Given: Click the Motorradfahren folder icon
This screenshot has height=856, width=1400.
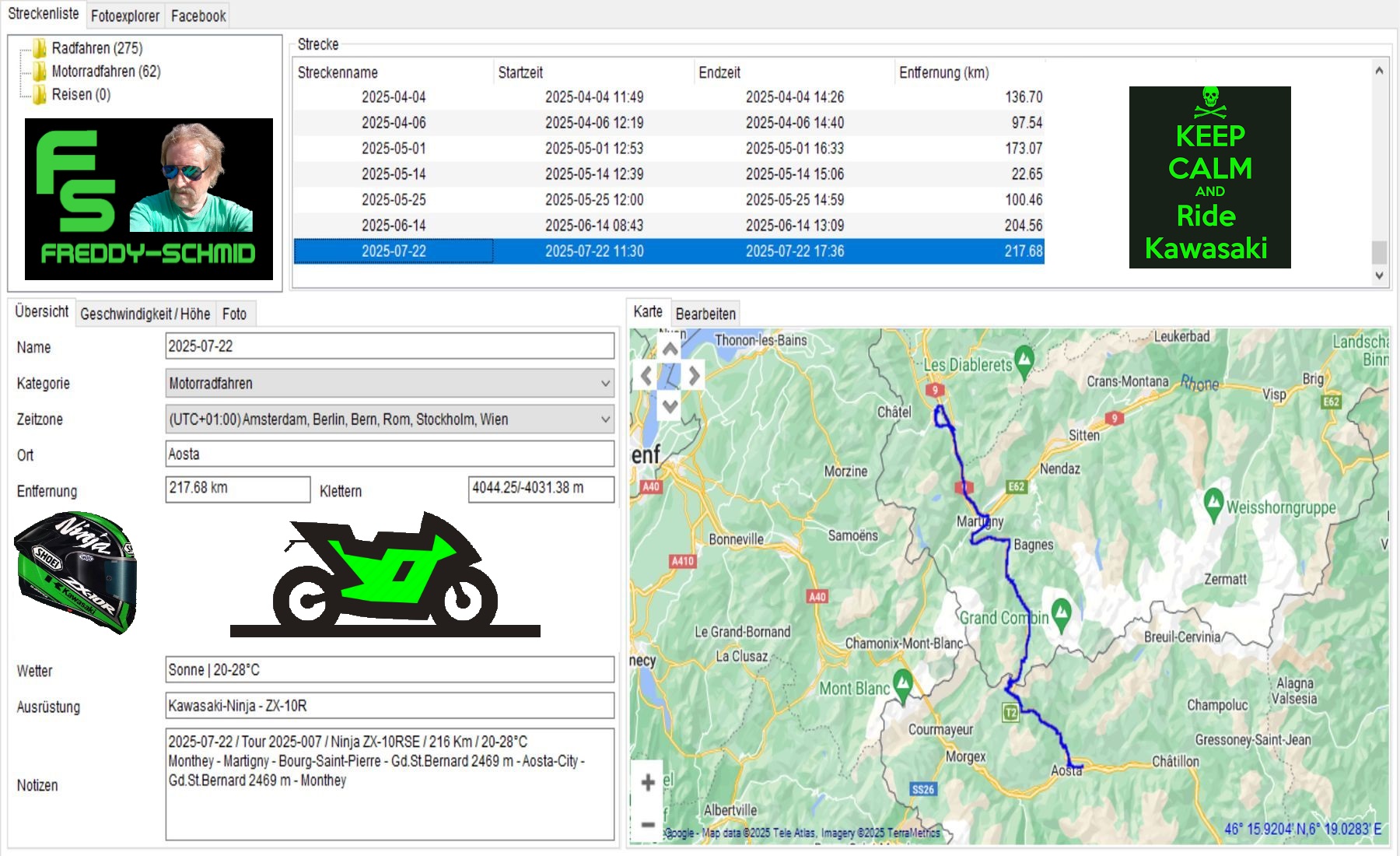Looking at the screenshot, I should [x=39, y=72].
